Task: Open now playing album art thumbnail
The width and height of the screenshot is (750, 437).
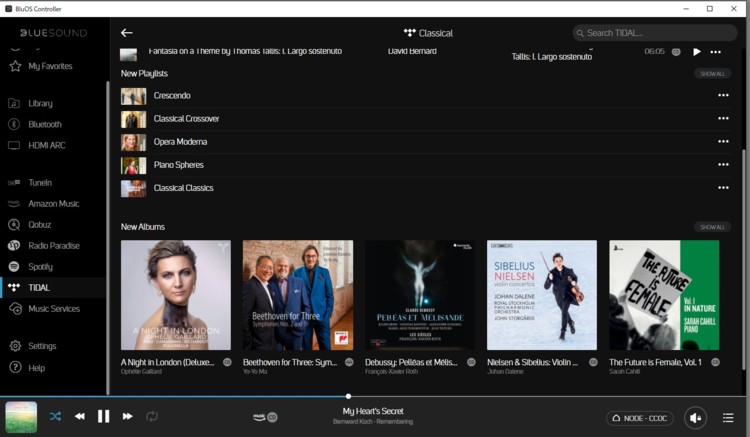Action: (x=21, y=417)
